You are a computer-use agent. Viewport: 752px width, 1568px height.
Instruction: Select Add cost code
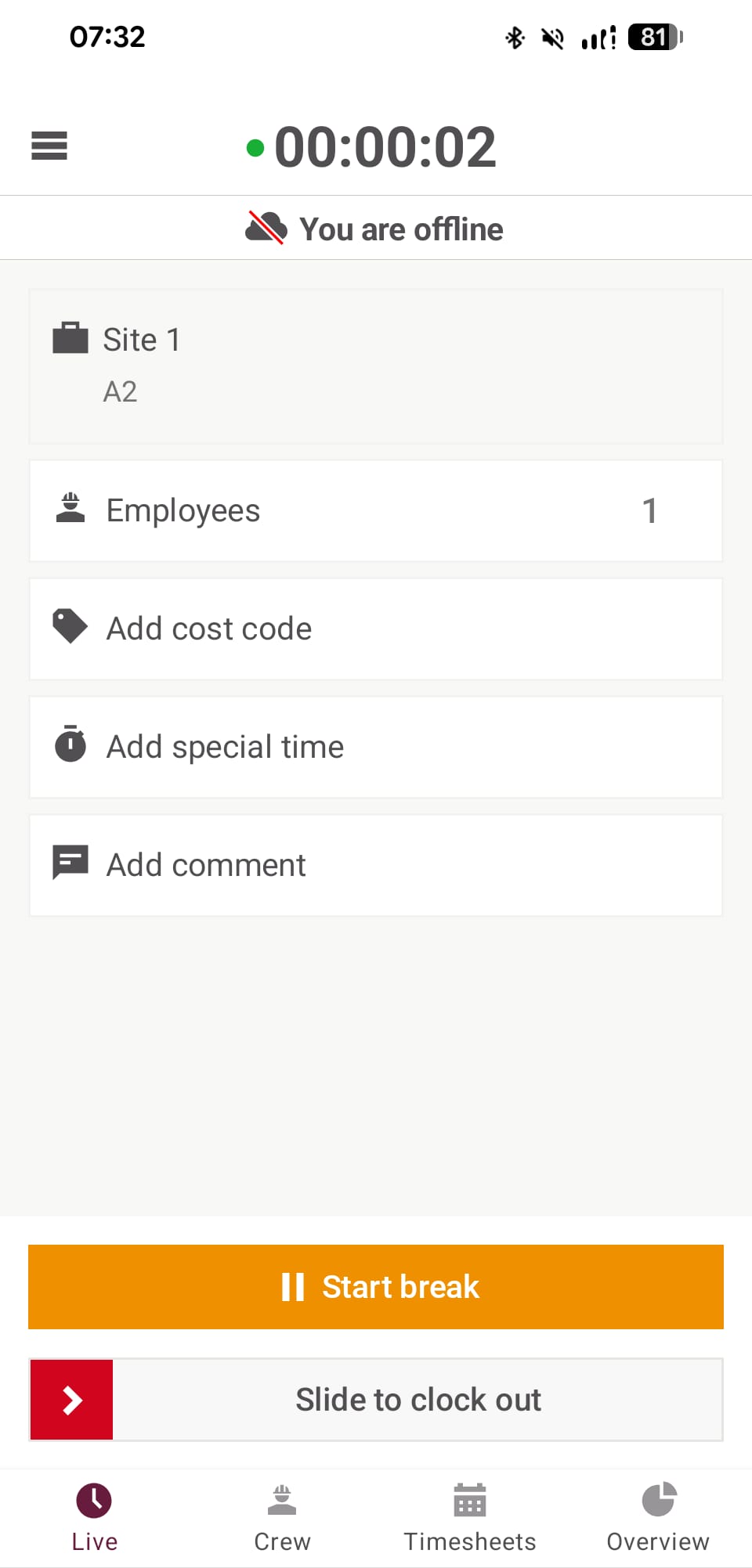click(x=376, y=629)
